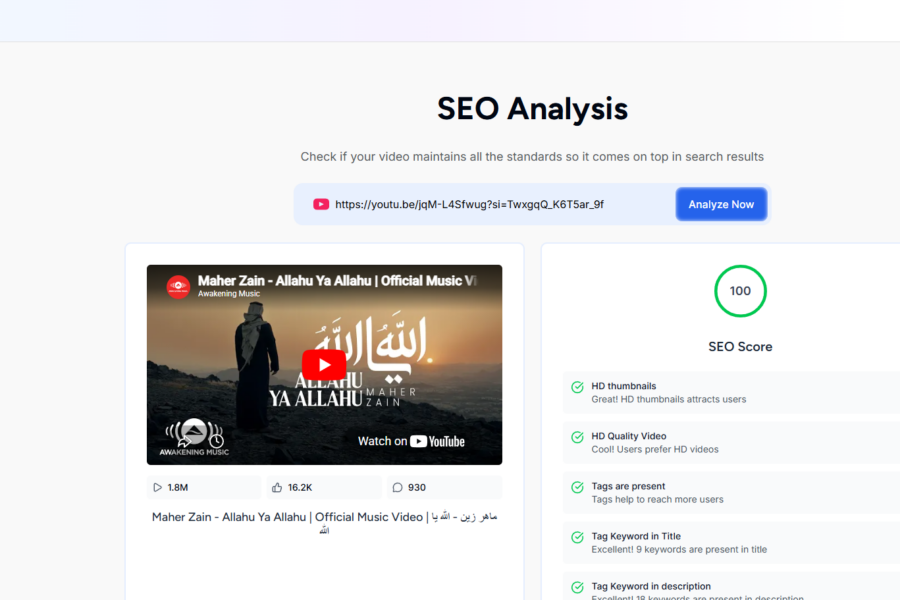The height and width of the screenshot is (600, 900).
Task: Click the SEO Score label
Action: (x=740, y=347)
